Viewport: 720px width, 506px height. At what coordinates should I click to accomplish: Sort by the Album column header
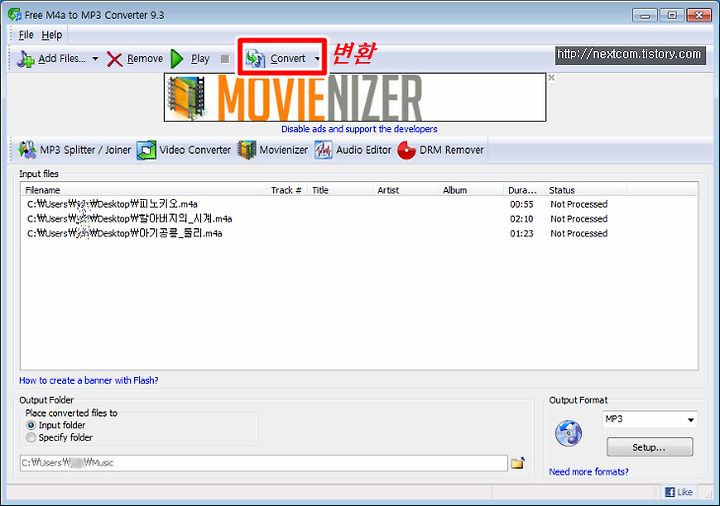point(471,190)
